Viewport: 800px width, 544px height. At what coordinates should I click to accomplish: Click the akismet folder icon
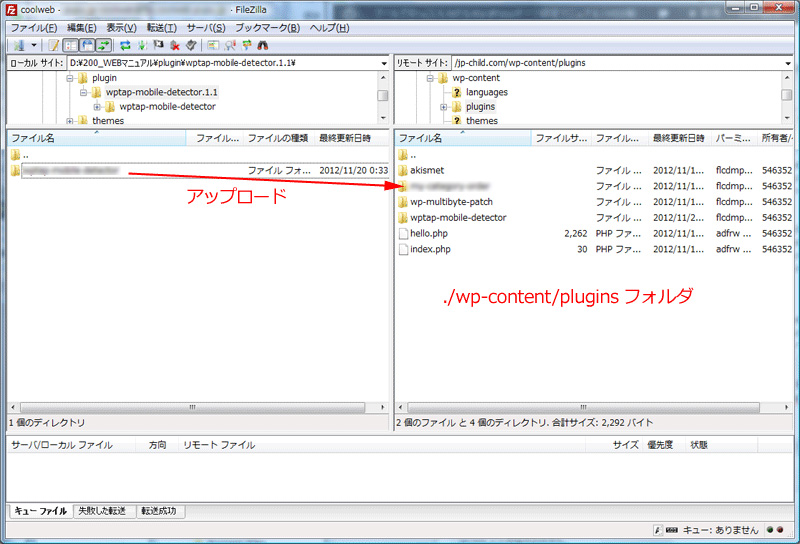tap(403, 170)
